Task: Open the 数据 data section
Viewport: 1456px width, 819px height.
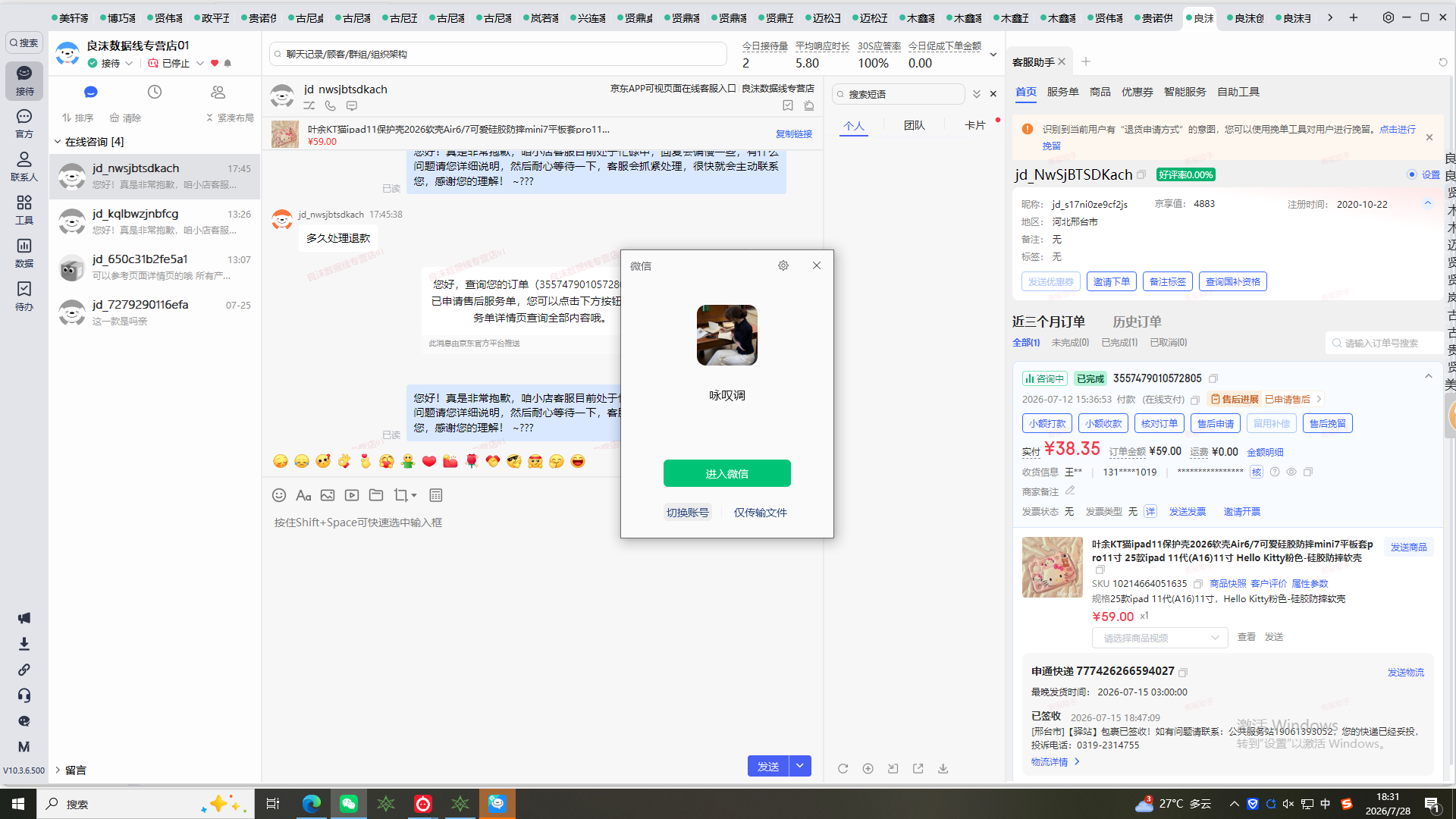Action: pos(24,253)
